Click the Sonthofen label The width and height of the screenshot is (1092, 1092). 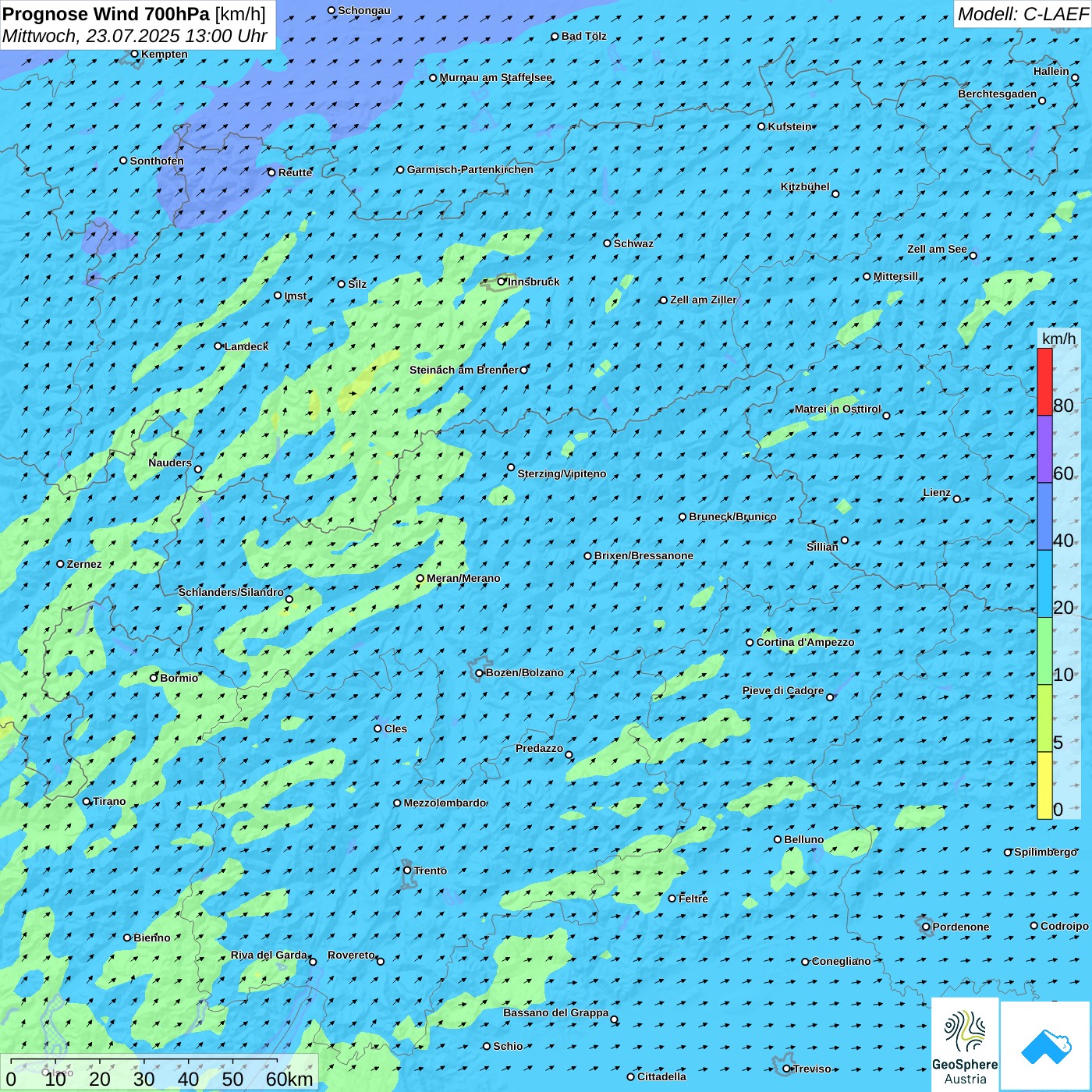tap(157, 161)
